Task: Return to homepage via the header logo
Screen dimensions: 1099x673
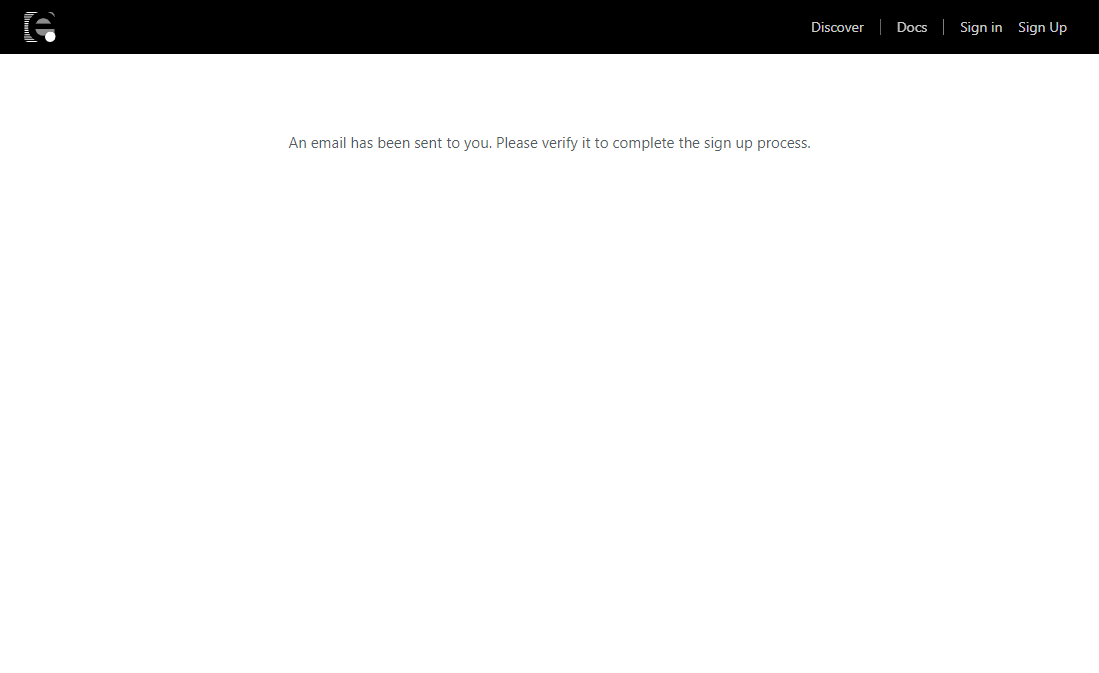Action: tap(39, 27)
